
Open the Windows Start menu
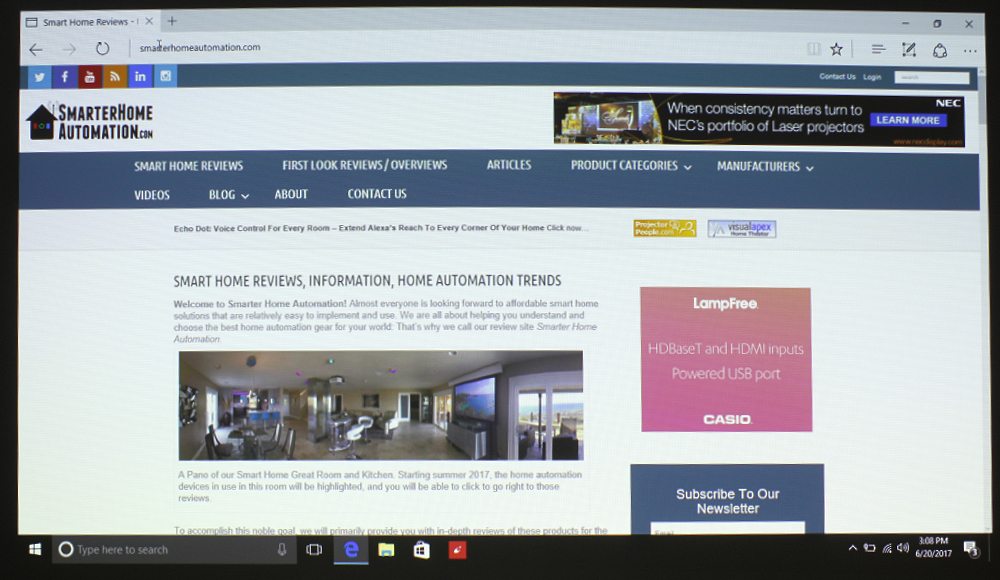click(35, 549)
